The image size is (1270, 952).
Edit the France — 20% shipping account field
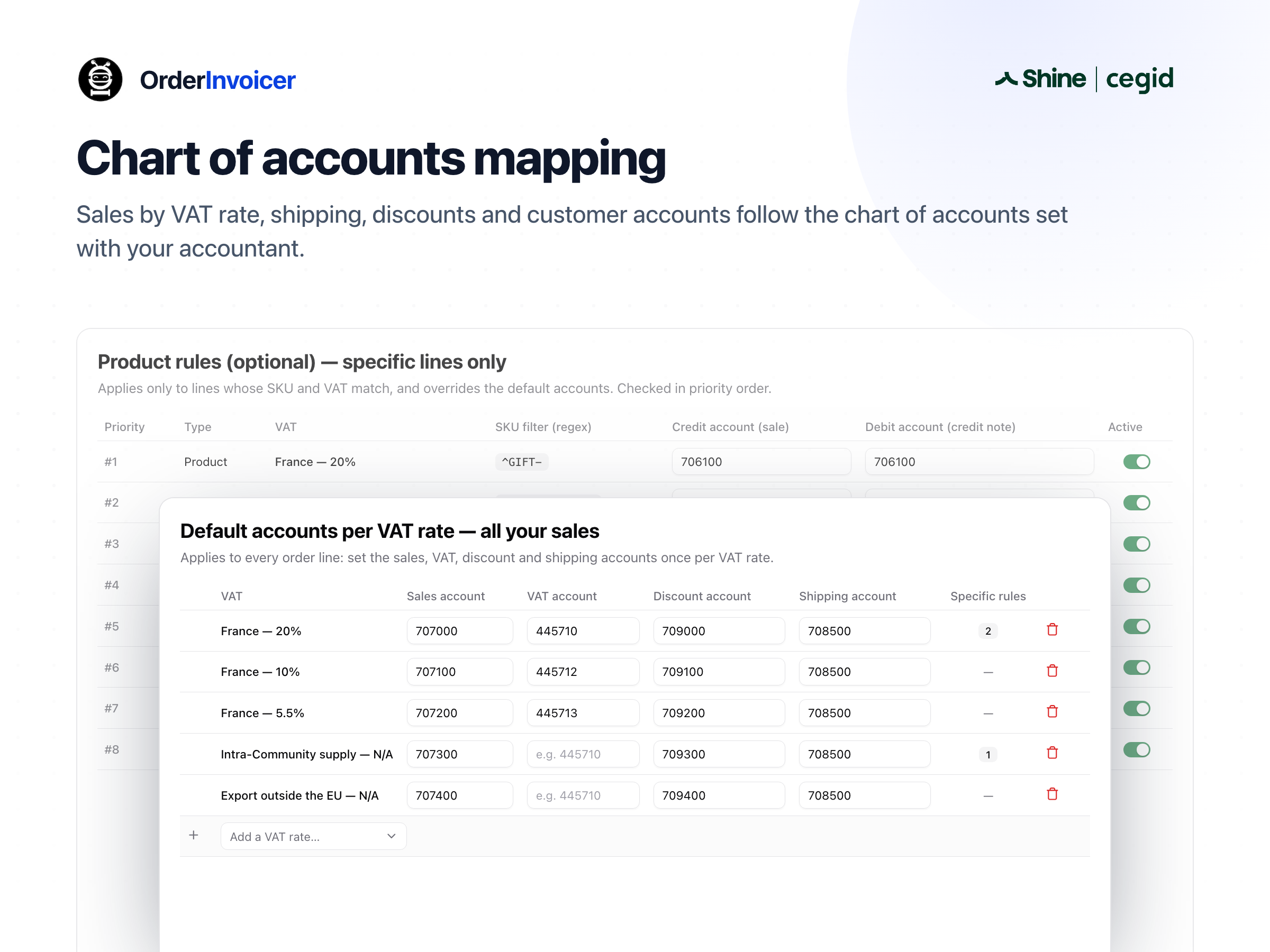click(x=865, y=631)
